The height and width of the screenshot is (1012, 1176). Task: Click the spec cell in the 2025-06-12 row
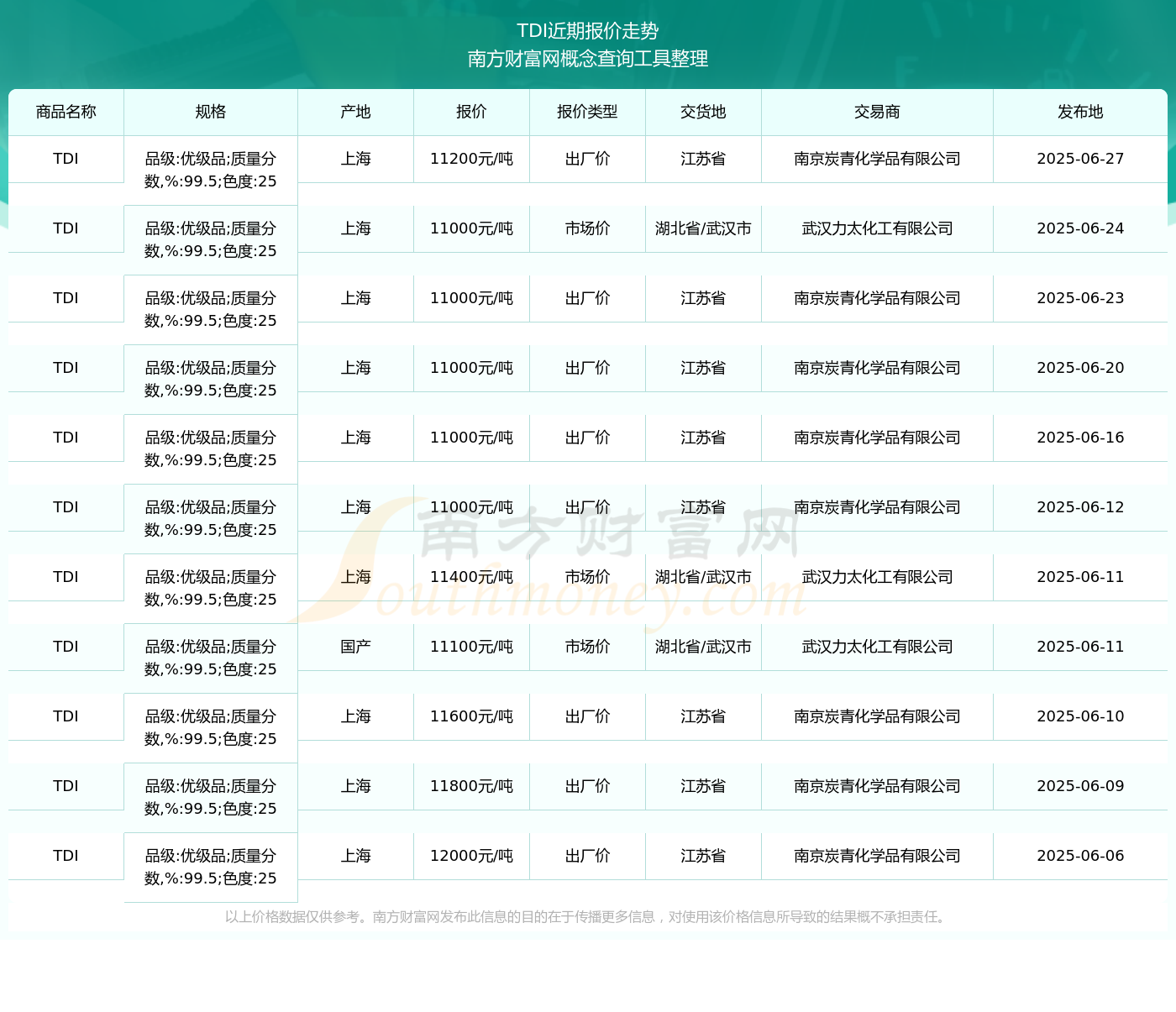pos(211,519)
